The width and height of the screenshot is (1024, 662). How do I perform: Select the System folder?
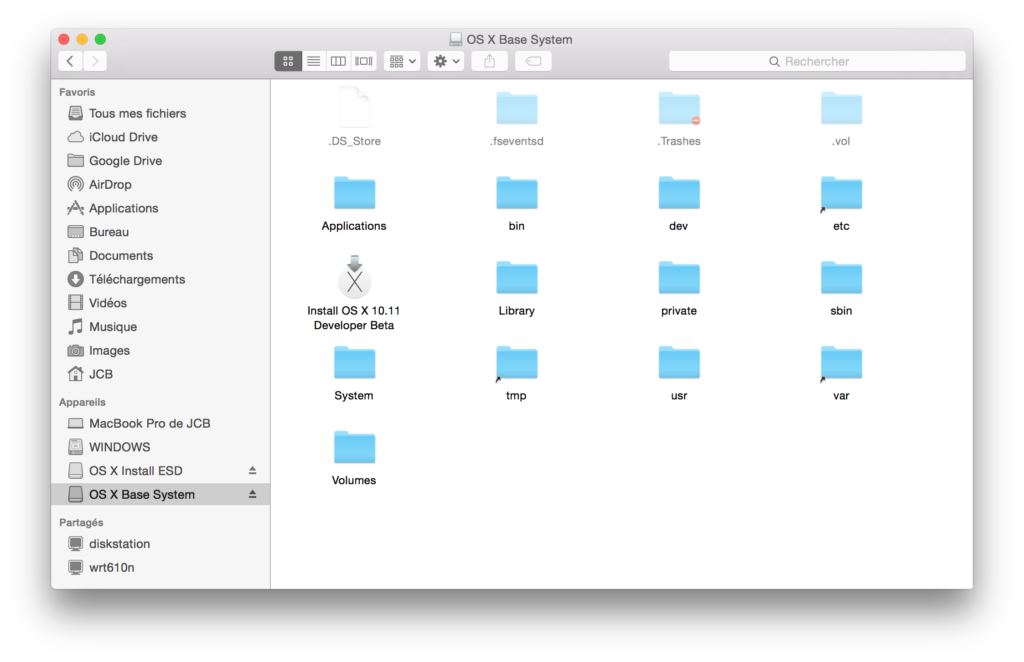pos(355,363)
